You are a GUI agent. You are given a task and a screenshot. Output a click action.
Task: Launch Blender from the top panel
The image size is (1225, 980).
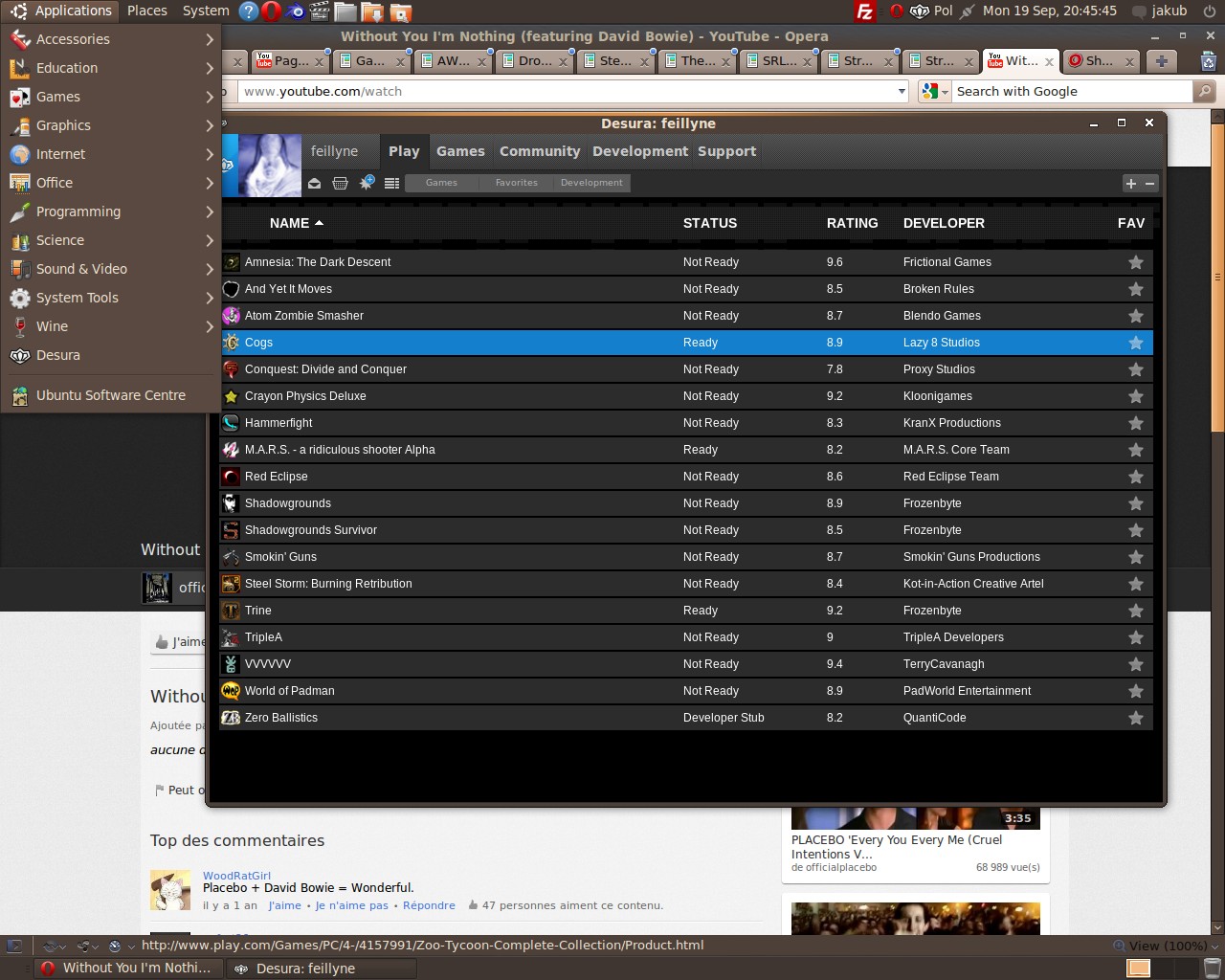pyautogui.click(x=296, y=11)
